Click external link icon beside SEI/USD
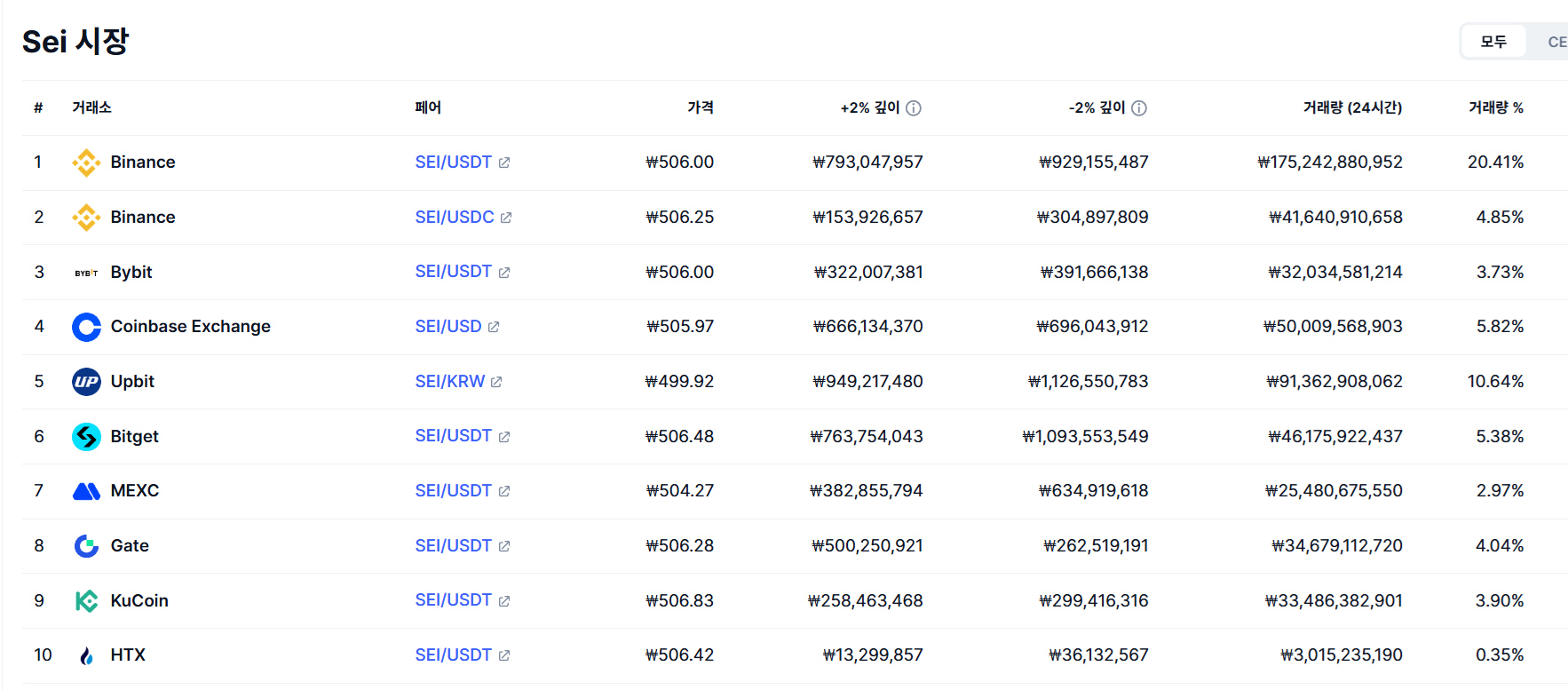 coord(494,327)
